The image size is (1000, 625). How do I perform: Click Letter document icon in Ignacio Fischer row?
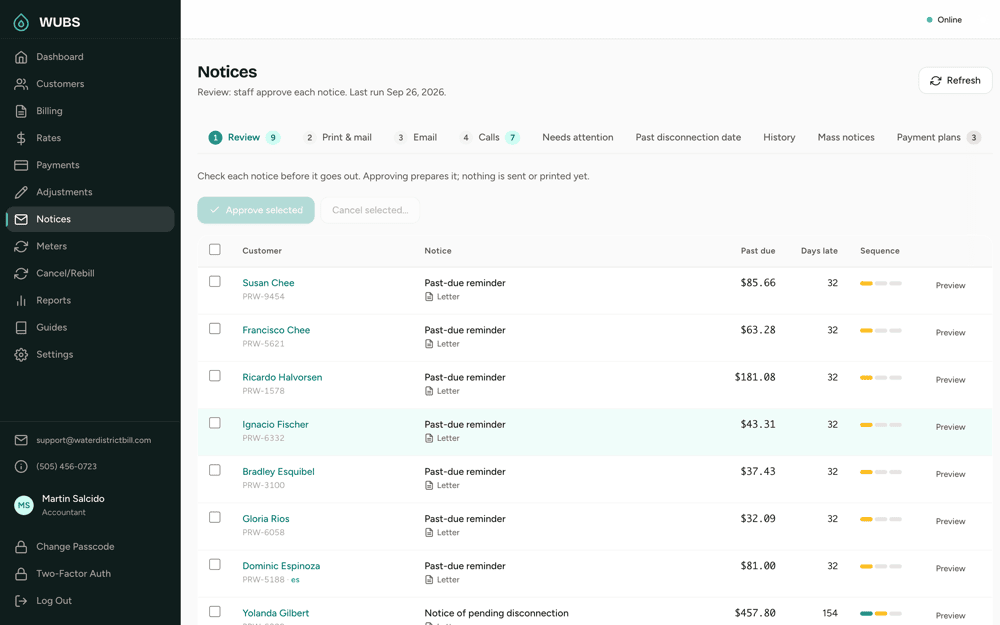[x=429, y=438]
